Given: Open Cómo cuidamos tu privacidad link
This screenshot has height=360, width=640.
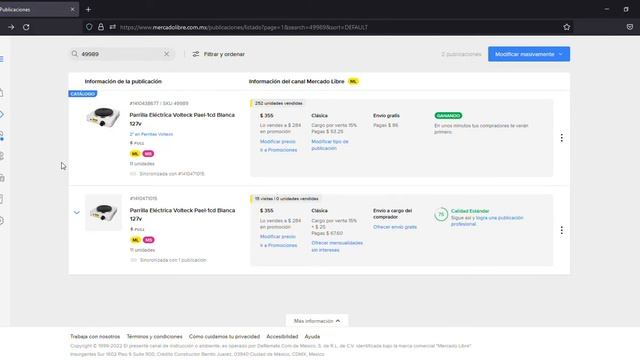Looking at the screenshot, I should [224, 336].
